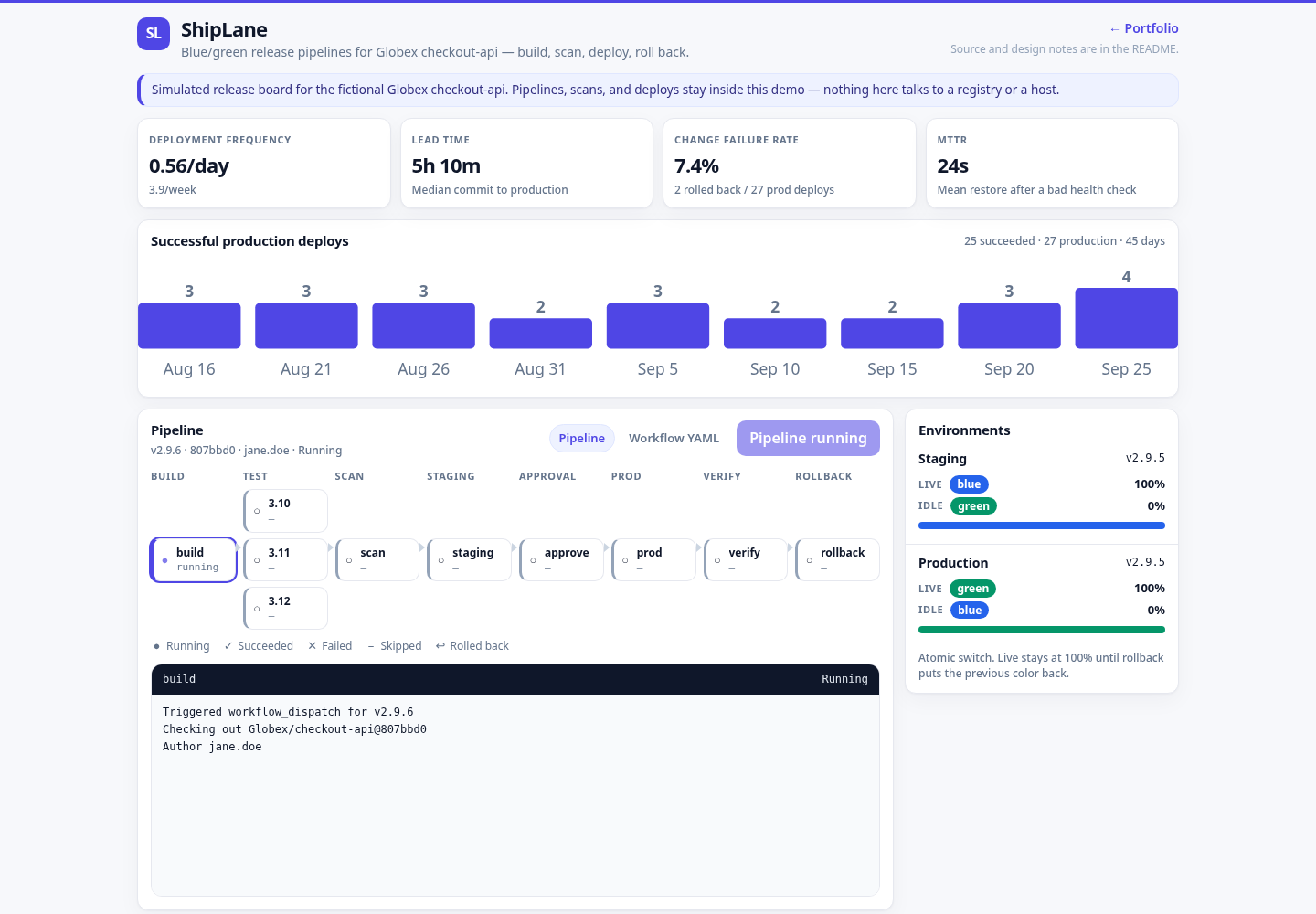Image resolution: width=1316 pixels, height=914 pixels.
Task: Click Staging idle green badge
Action: 973,506
